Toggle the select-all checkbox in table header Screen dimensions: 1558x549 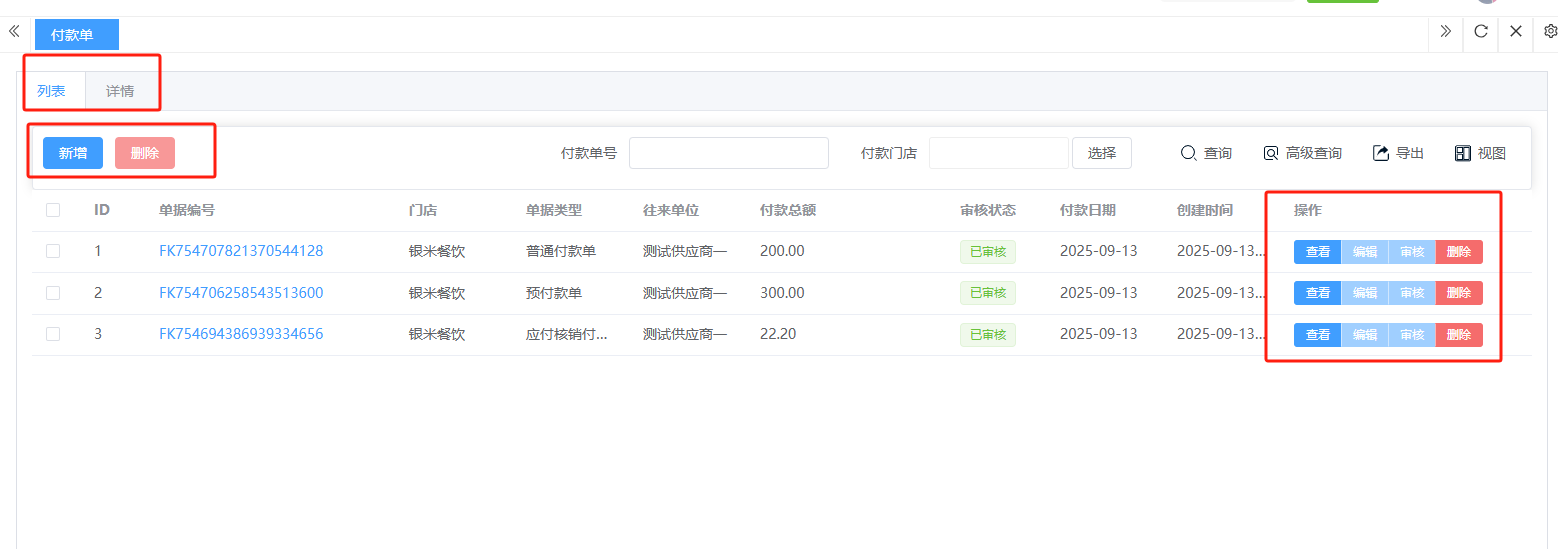(53, 210)
